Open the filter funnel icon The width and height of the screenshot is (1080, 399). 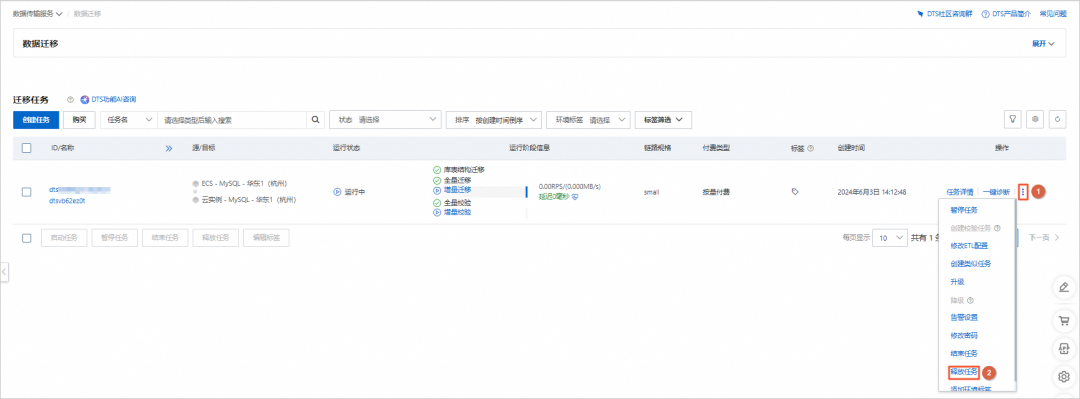coord(1012,119)
